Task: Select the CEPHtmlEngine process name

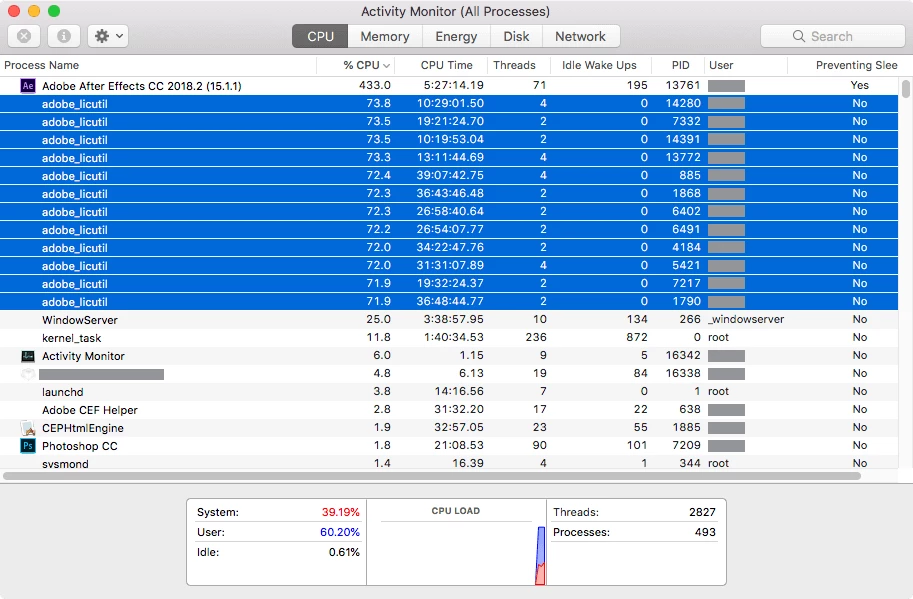Action: 83,428
